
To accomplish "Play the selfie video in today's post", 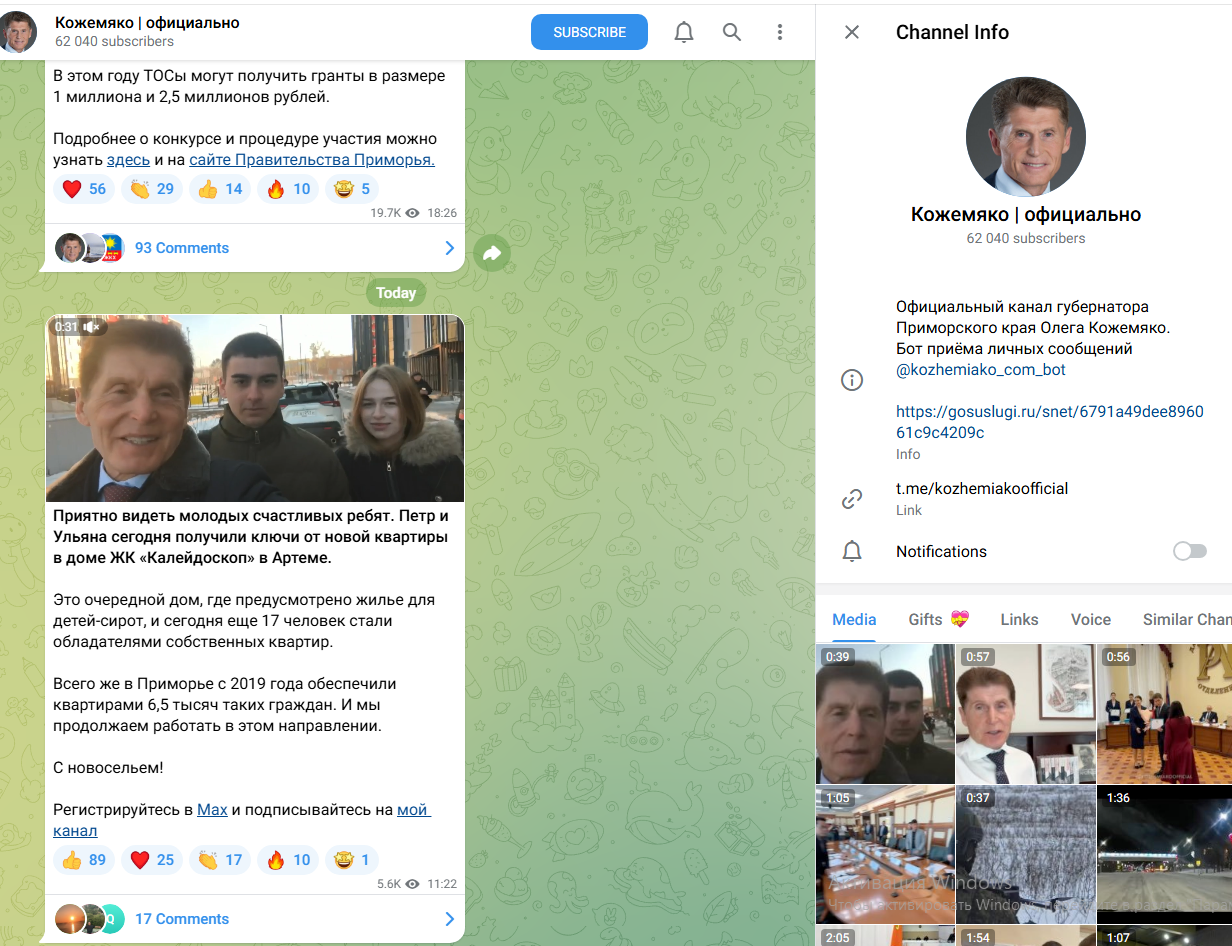I will [255, 409].
